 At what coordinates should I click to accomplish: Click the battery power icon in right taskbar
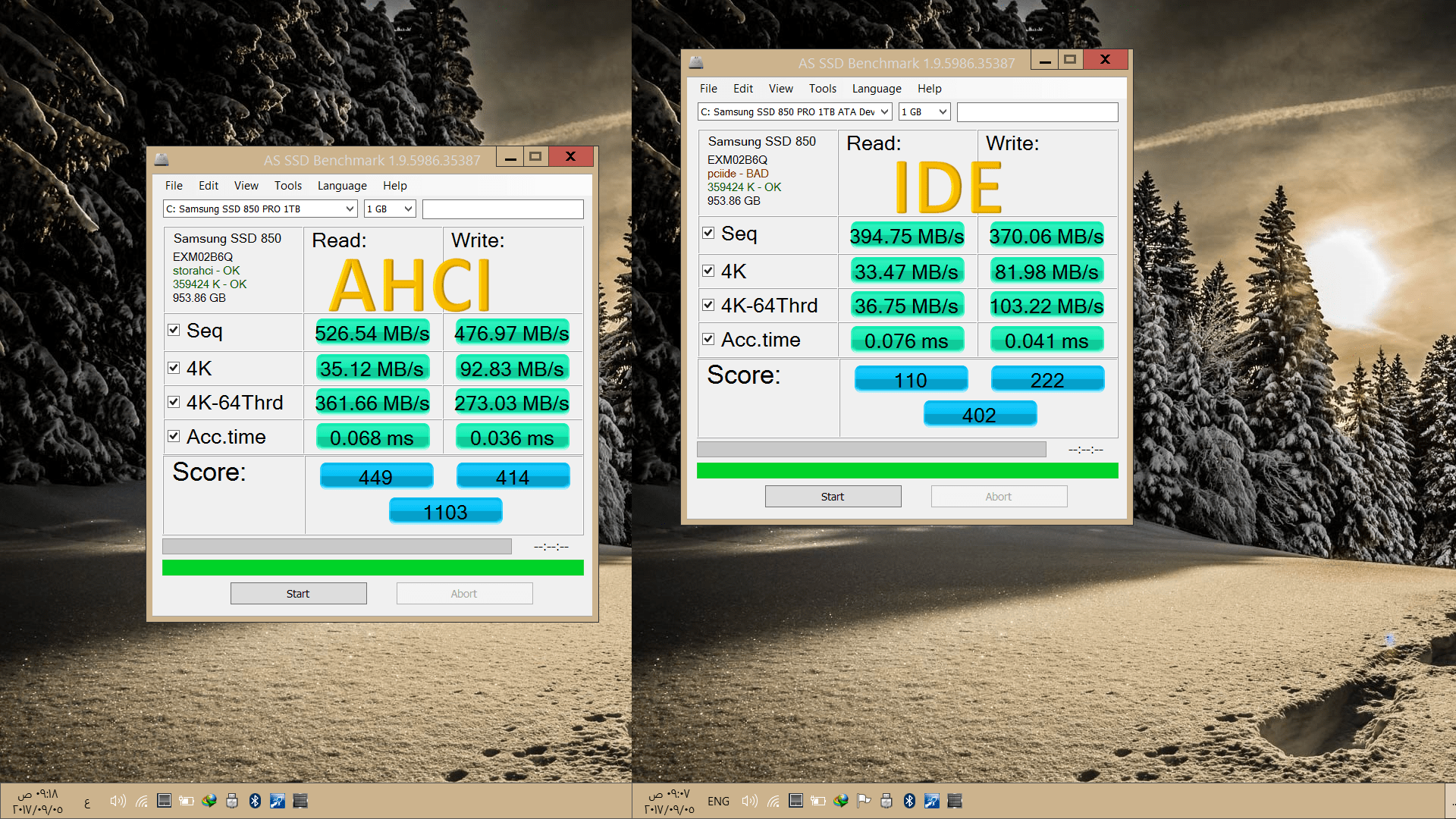pos(818,801)
